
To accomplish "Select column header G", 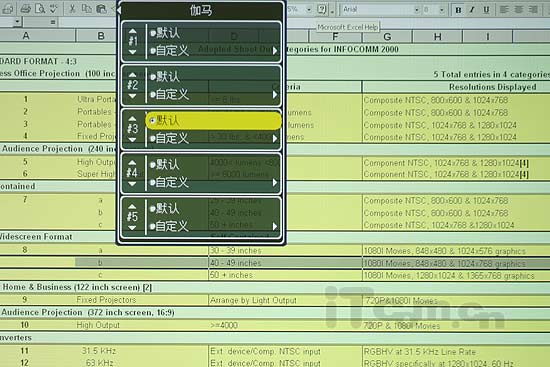I will [x=387, y=36].
